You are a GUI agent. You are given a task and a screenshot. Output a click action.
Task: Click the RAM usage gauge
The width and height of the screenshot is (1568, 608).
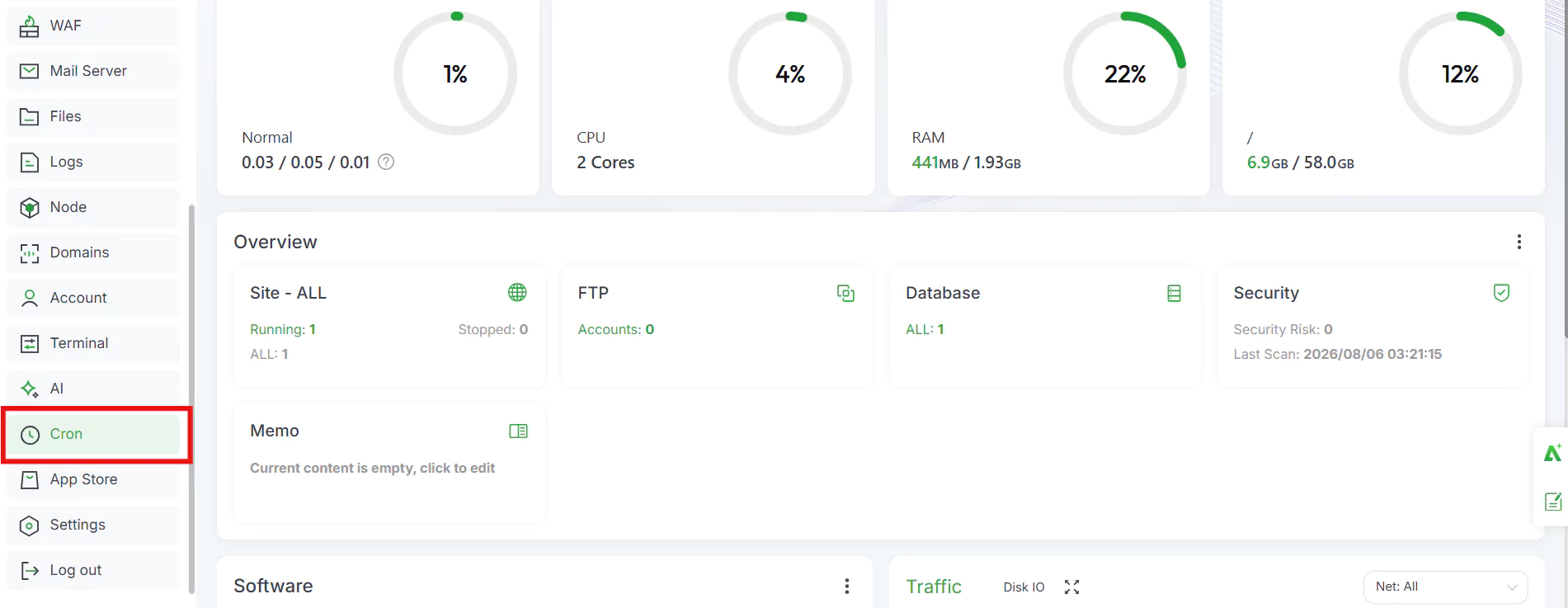1125,73
